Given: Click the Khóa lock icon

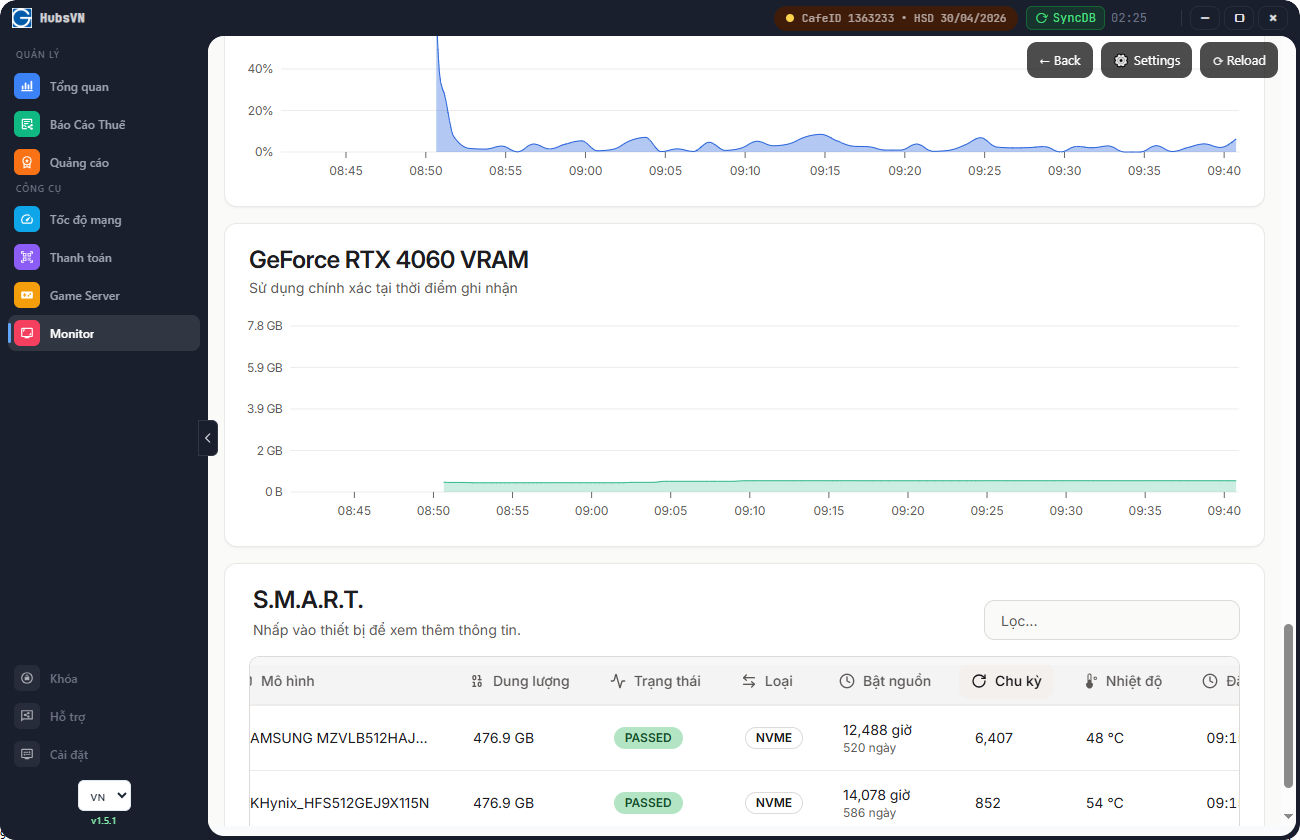Looking at the screenshot, I should click(x=27, y=679).
